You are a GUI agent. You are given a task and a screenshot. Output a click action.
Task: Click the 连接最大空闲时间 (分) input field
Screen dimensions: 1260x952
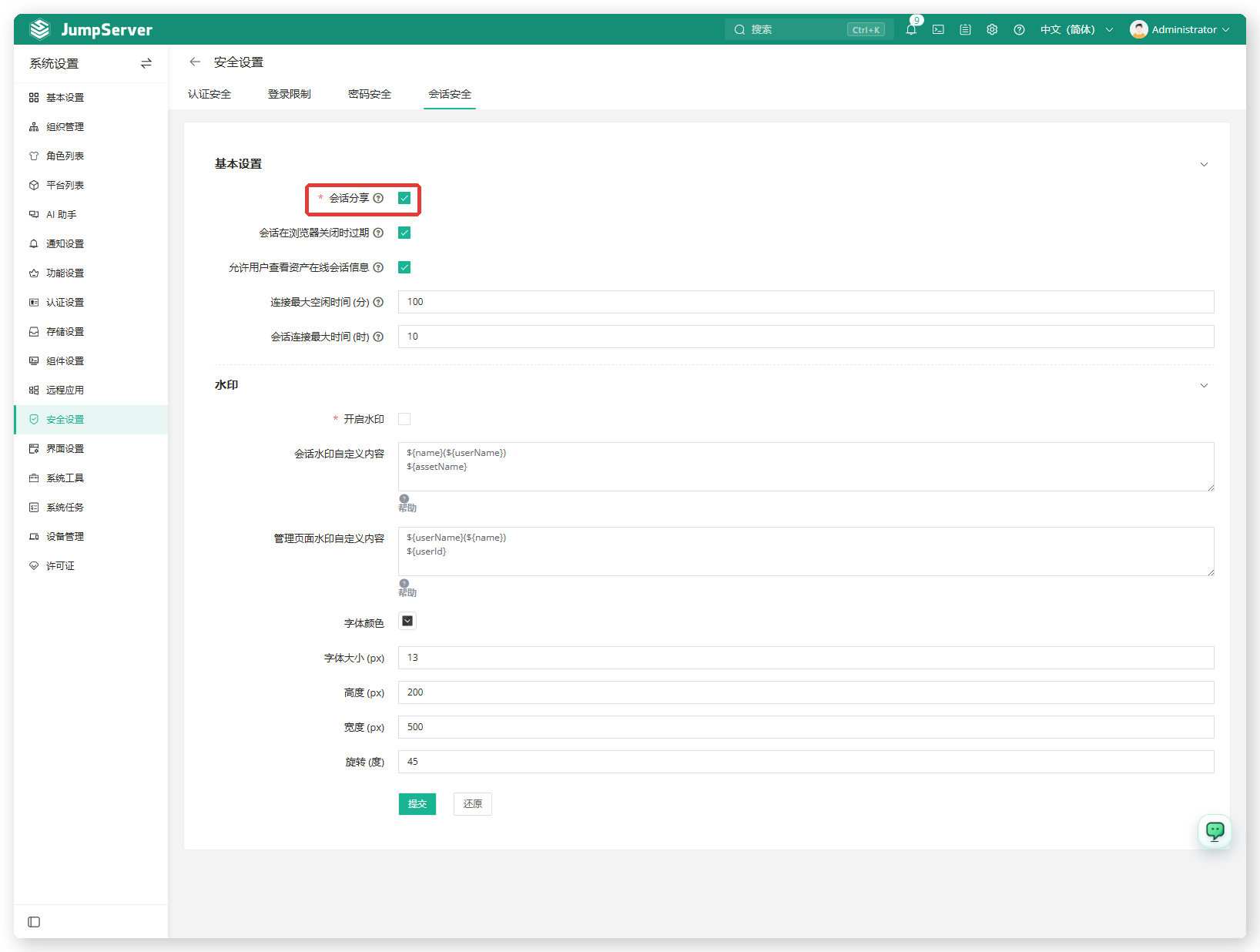[x=806, y=302]
